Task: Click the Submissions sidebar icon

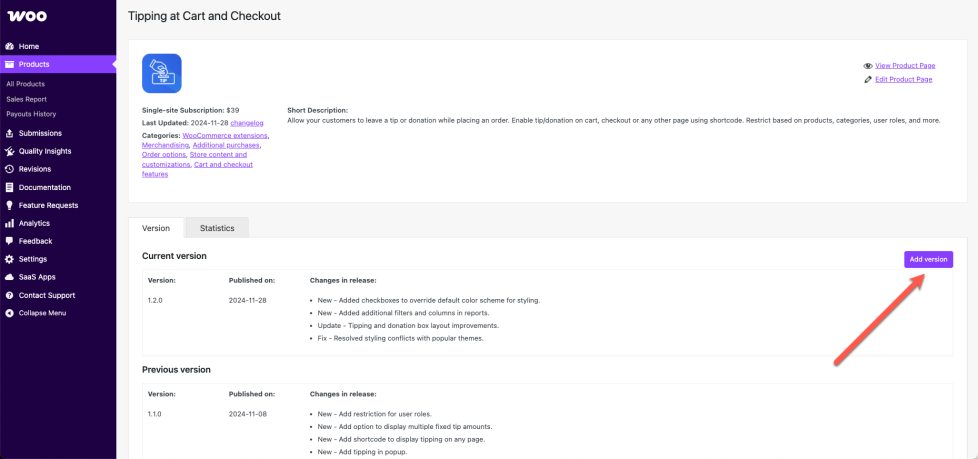Action: pyautogui.click(x=9, y=133)
